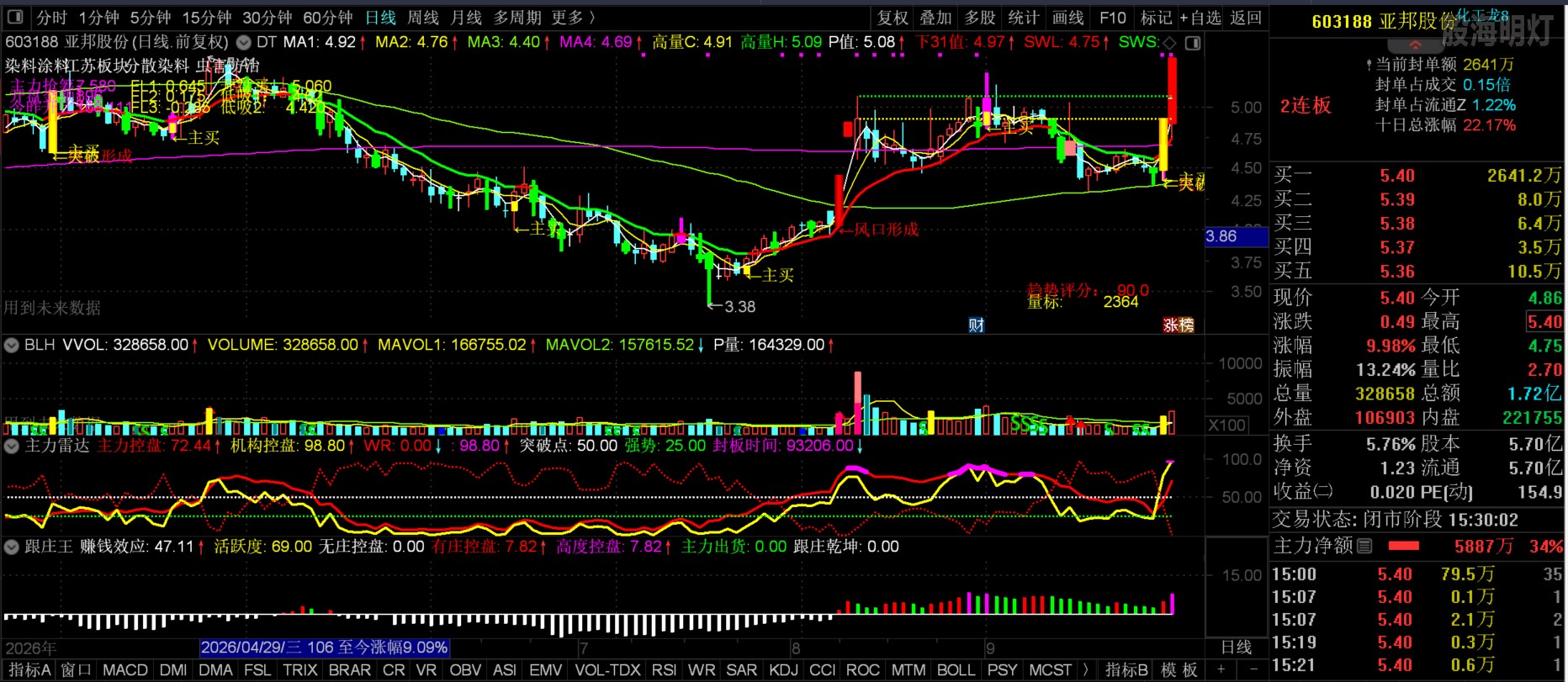Click the 复权 adjustment button
1568x682 pixels.
click(893, 18)
